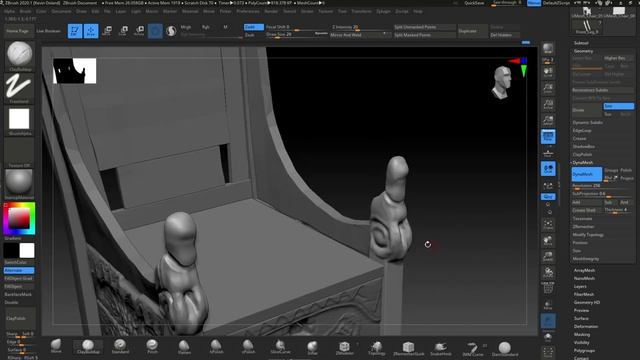Select the Flatten brush in bottom shelf
The image size is (640, 360).
click(184, 346)
